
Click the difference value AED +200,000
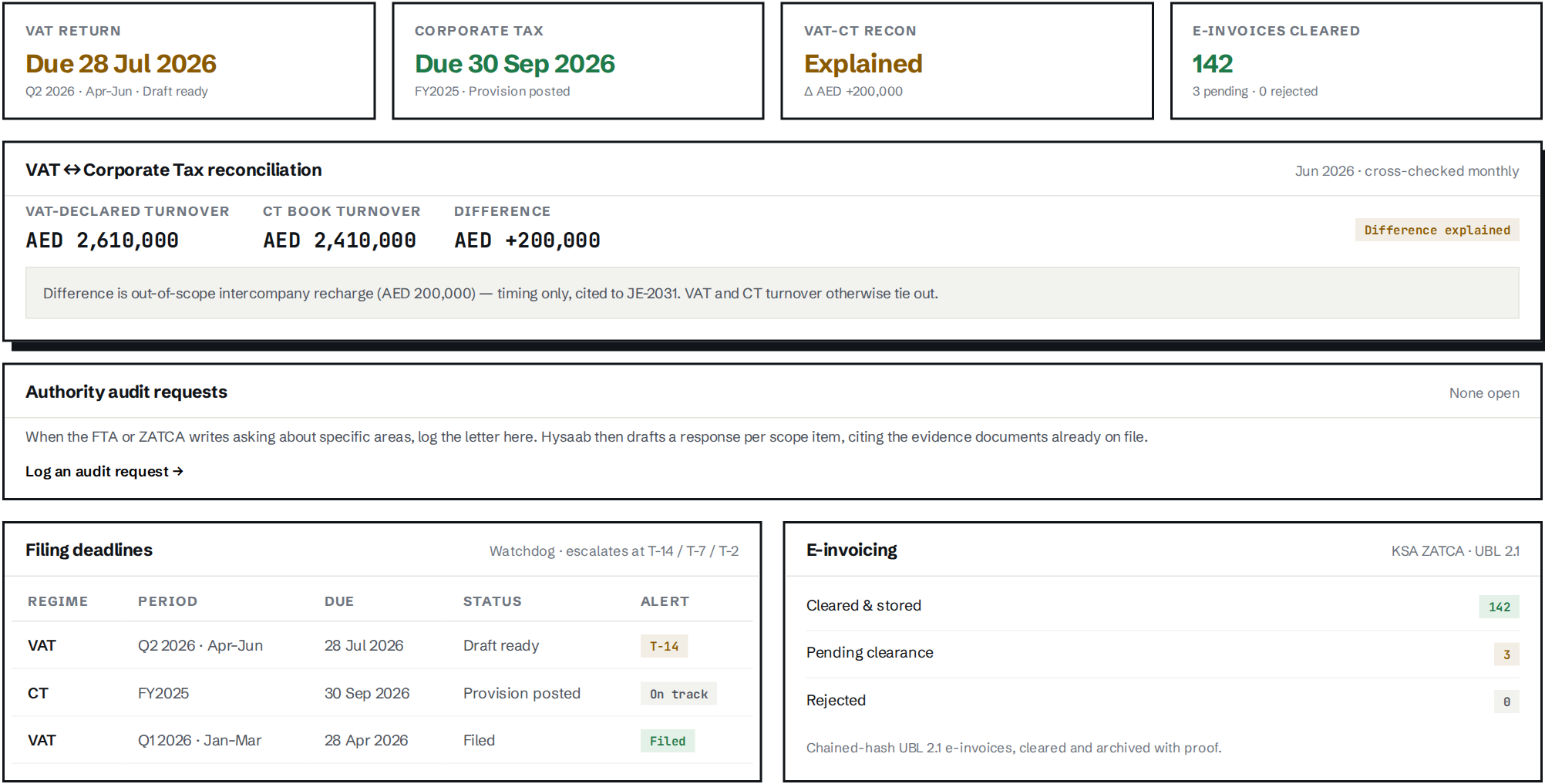pos(527,241)
